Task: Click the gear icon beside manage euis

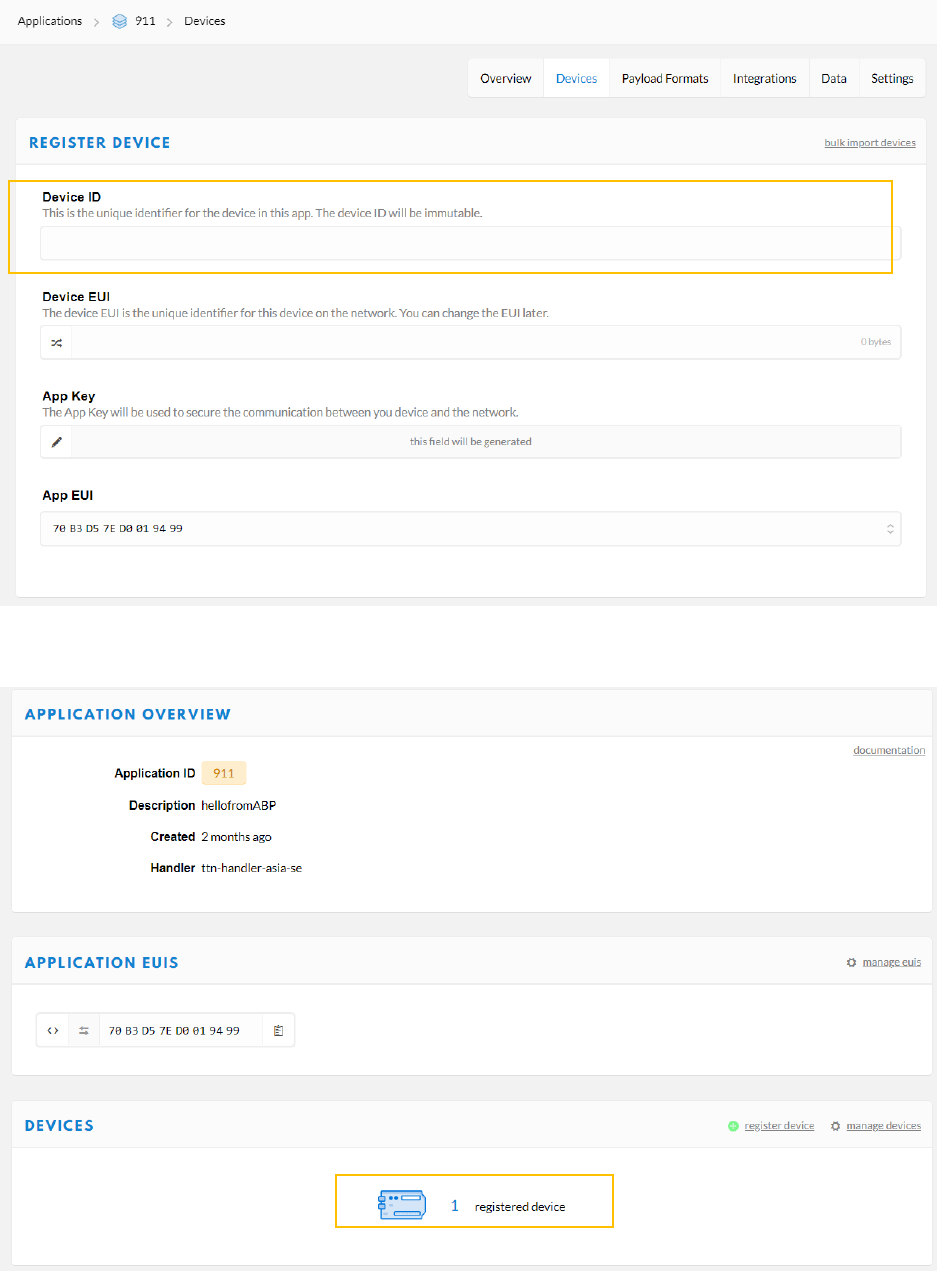Action: pyautogui.click(x=851, y=962)
